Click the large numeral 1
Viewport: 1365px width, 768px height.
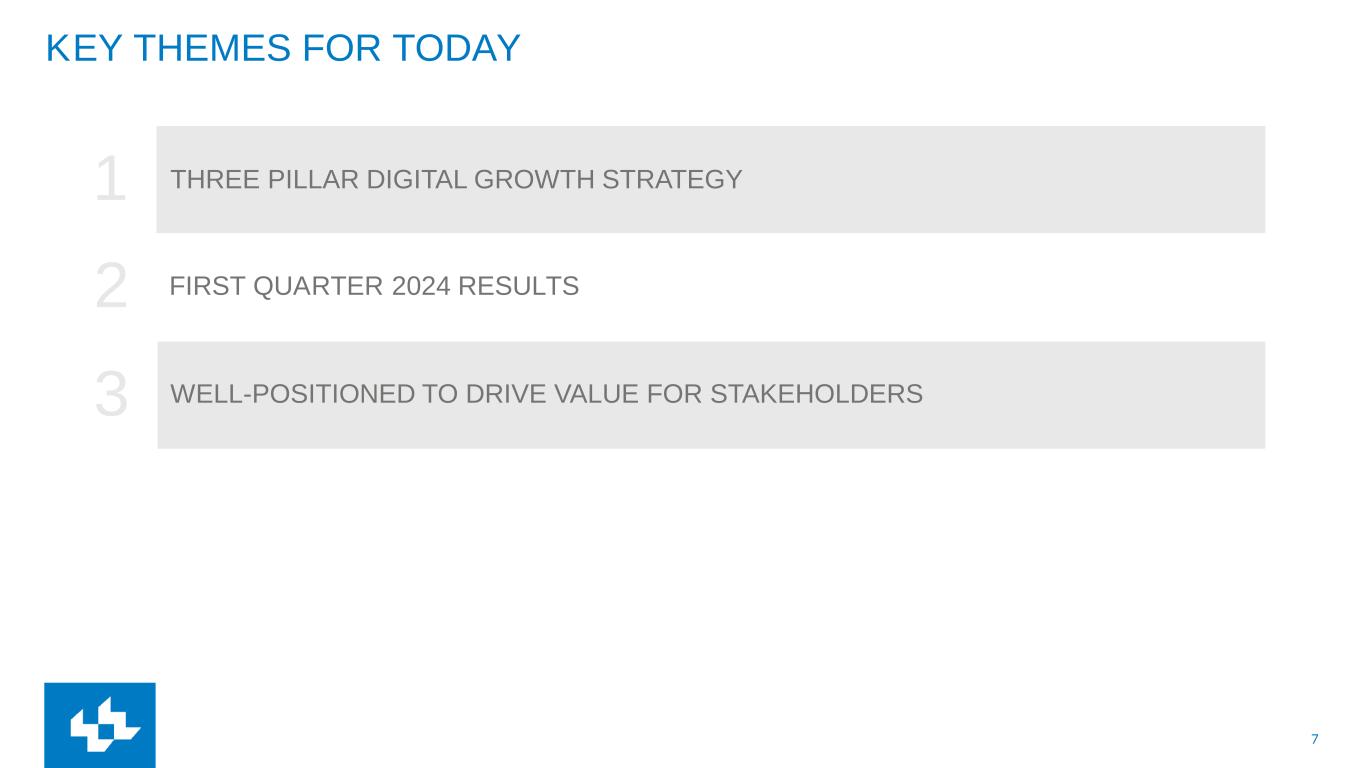pos(111,182)
